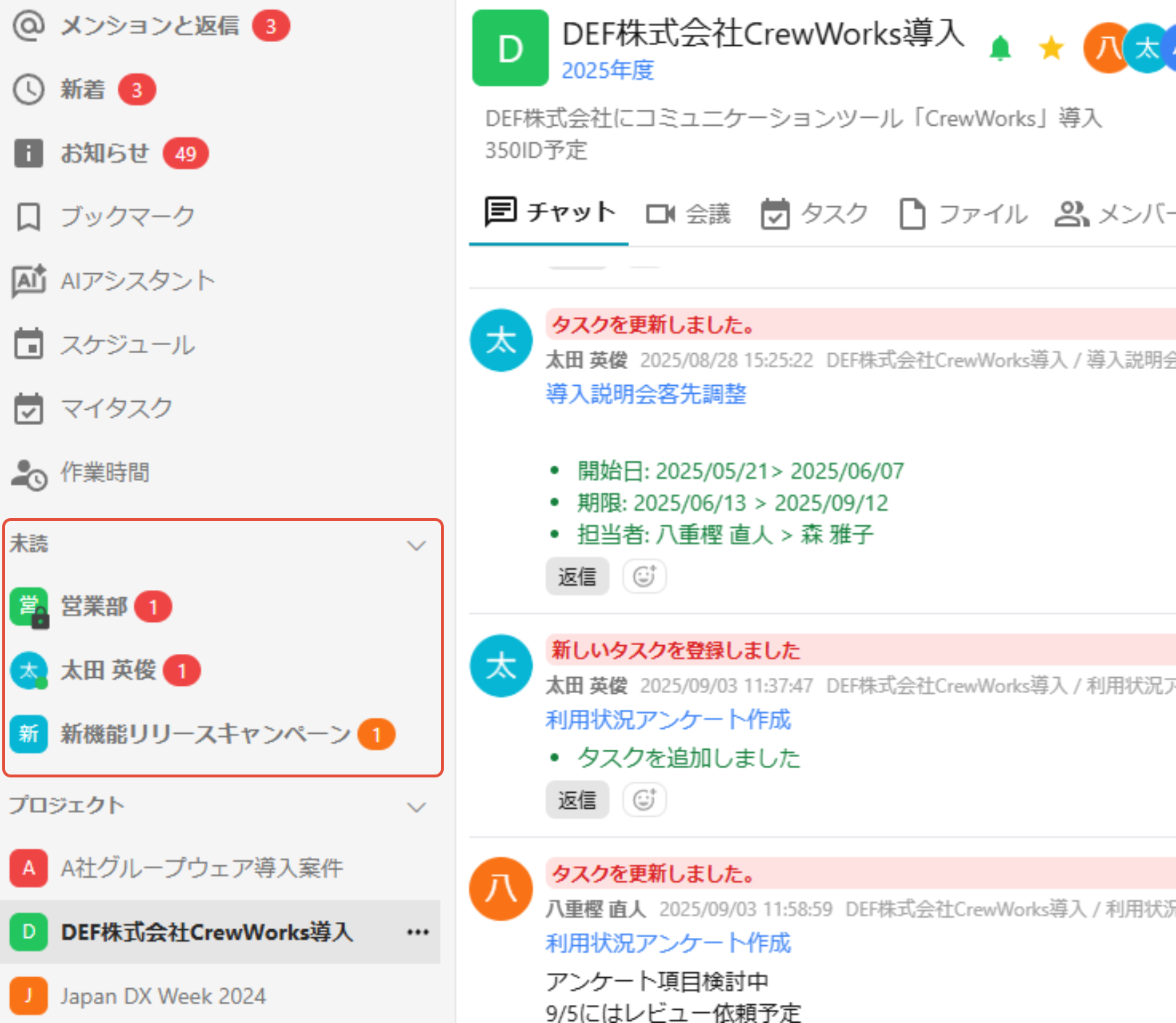Open スケジュール menu item
The height and width of the screenshot is (1023, 1176).
128,344
